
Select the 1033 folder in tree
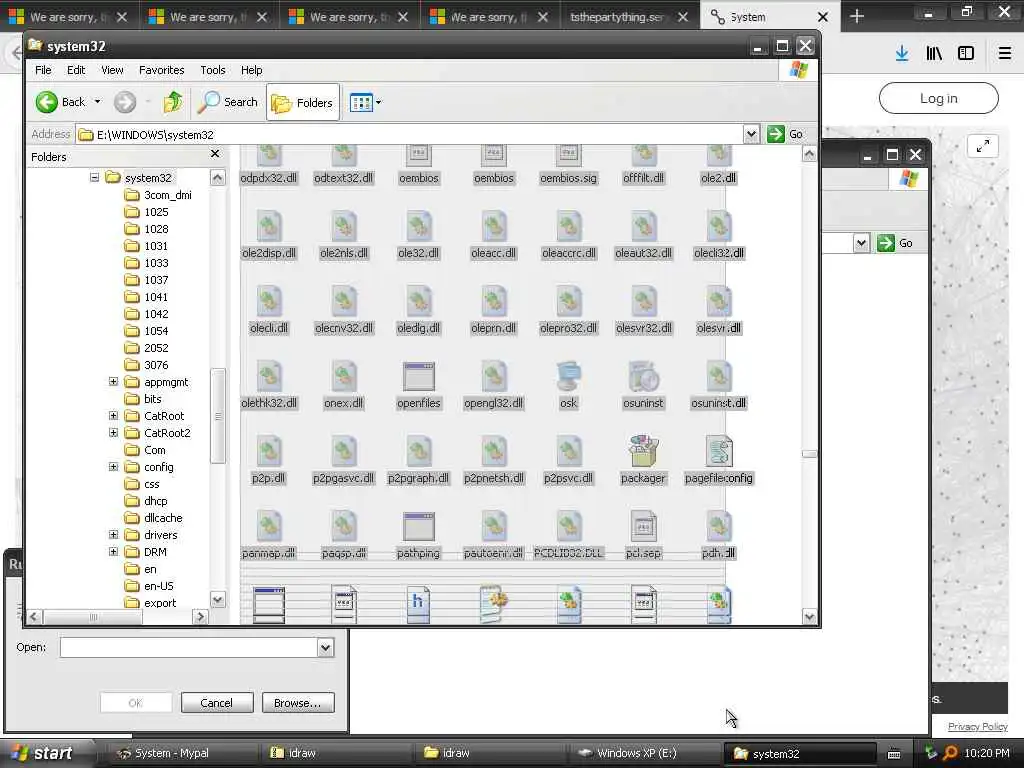[147, 263]
